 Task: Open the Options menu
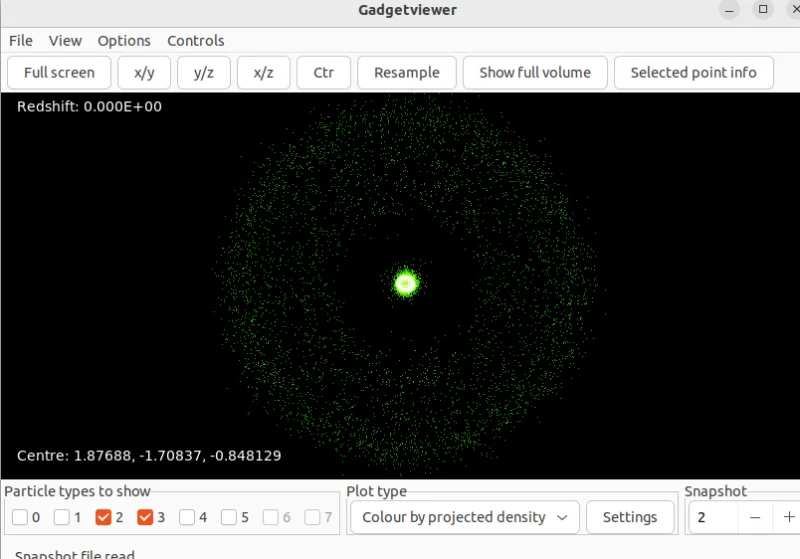124,41
